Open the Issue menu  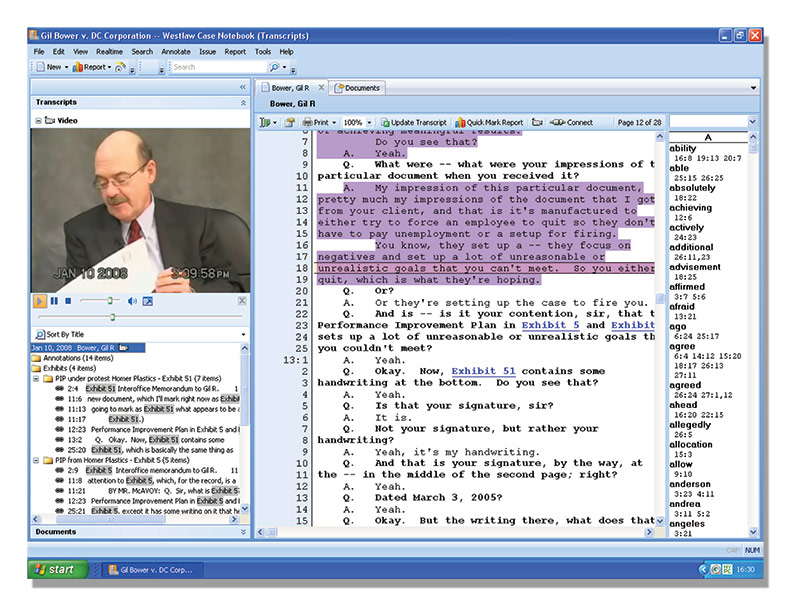207,52
